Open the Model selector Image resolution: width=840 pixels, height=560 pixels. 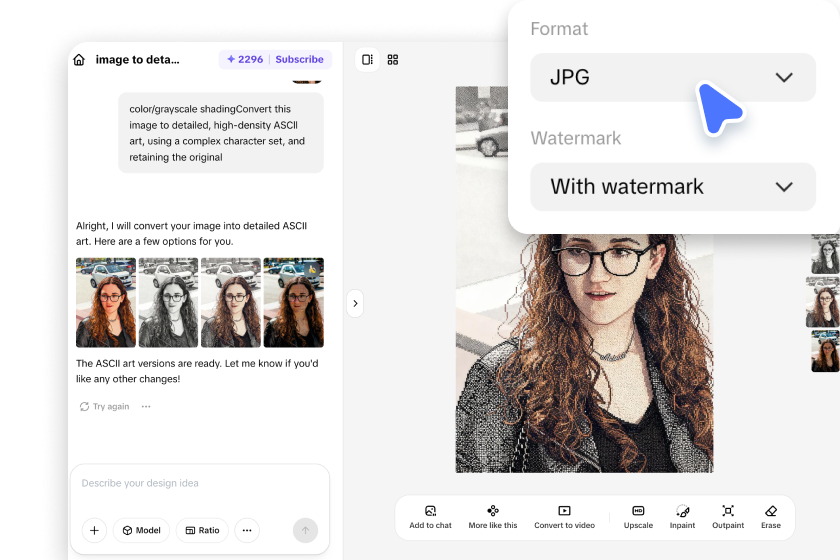coord(141,531)
